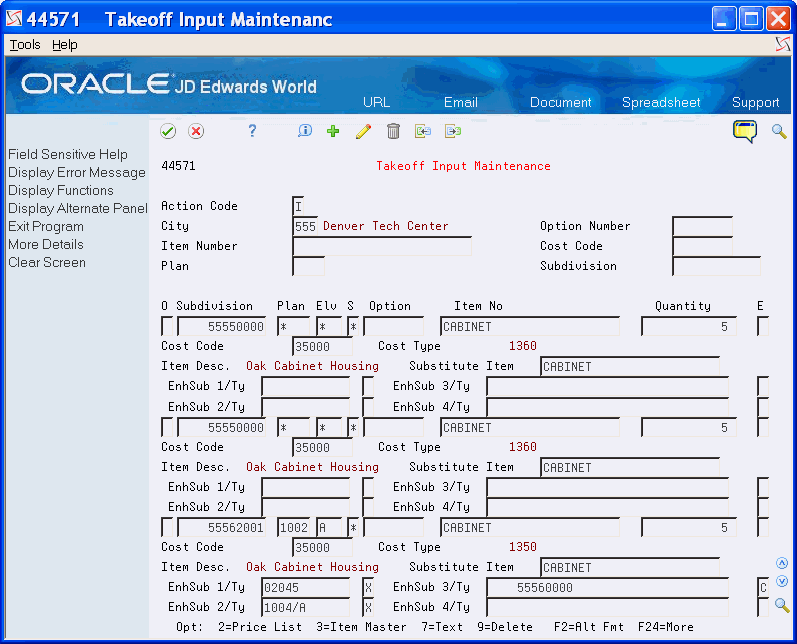
Task: Click the title bar application icon
Action: (x=14, y=19)
